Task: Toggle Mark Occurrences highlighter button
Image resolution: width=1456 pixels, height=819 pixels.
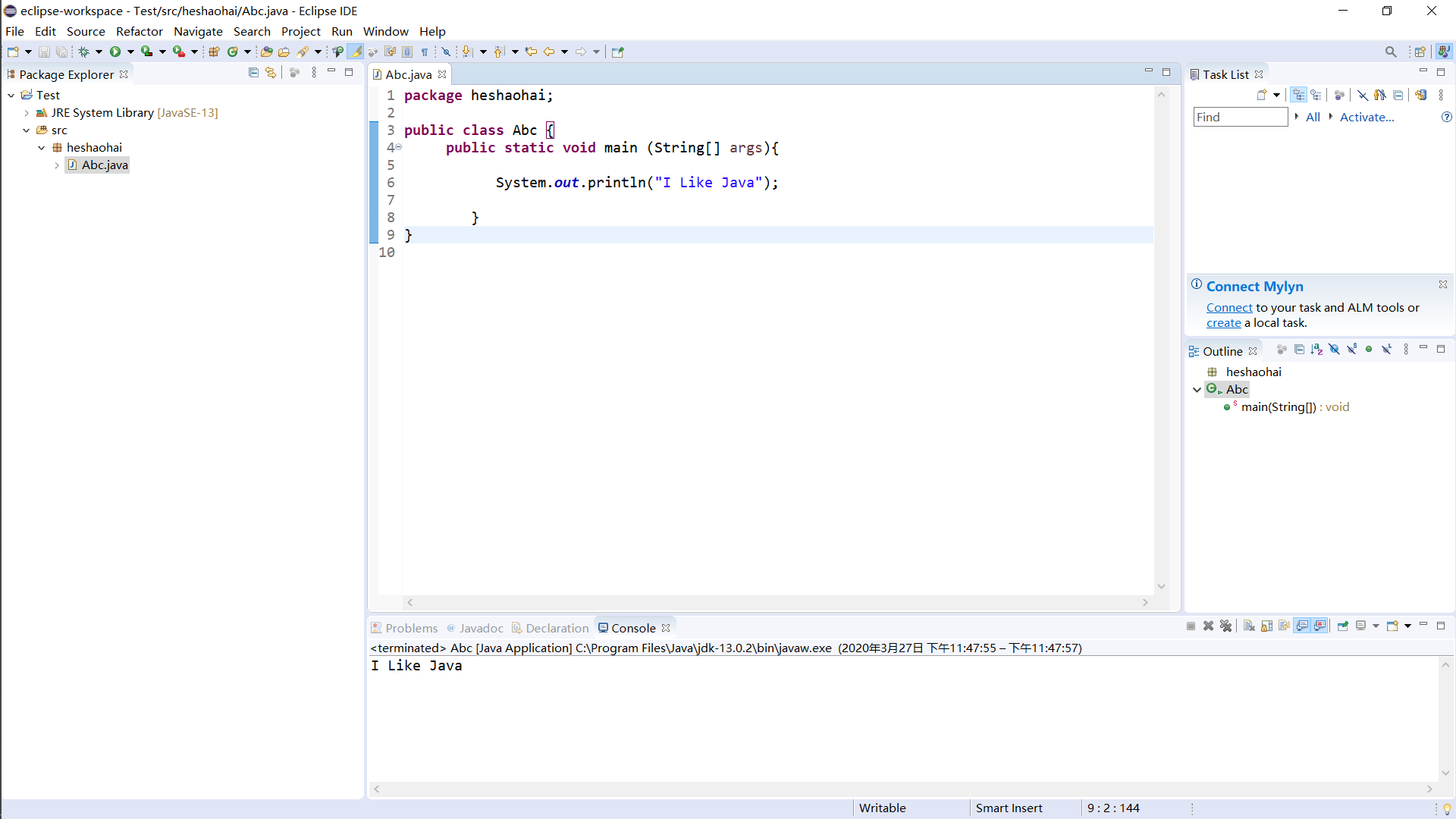Action: (356, 52)
